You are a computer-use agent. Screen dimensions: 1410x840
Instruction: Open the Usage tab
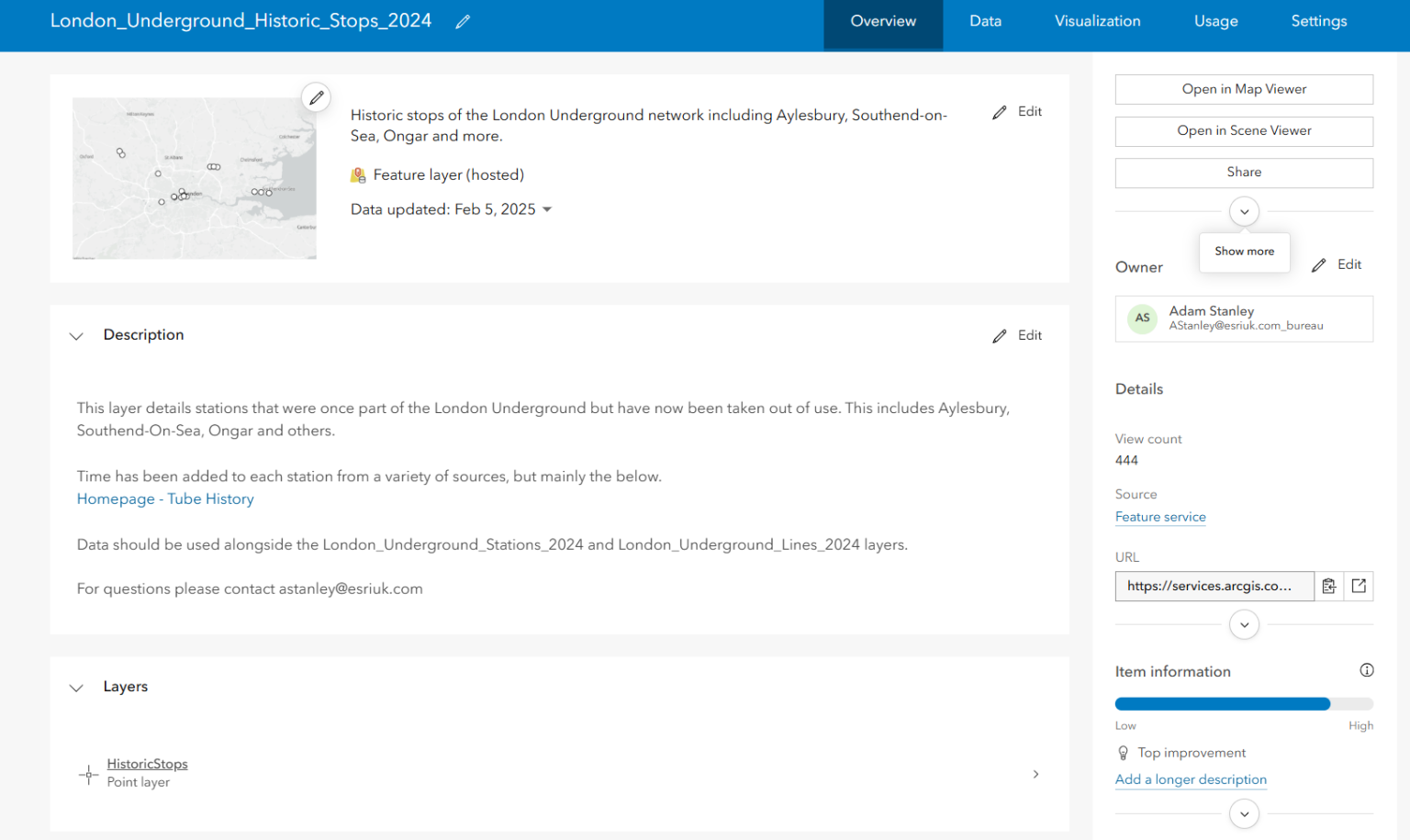click(1215, 22)
